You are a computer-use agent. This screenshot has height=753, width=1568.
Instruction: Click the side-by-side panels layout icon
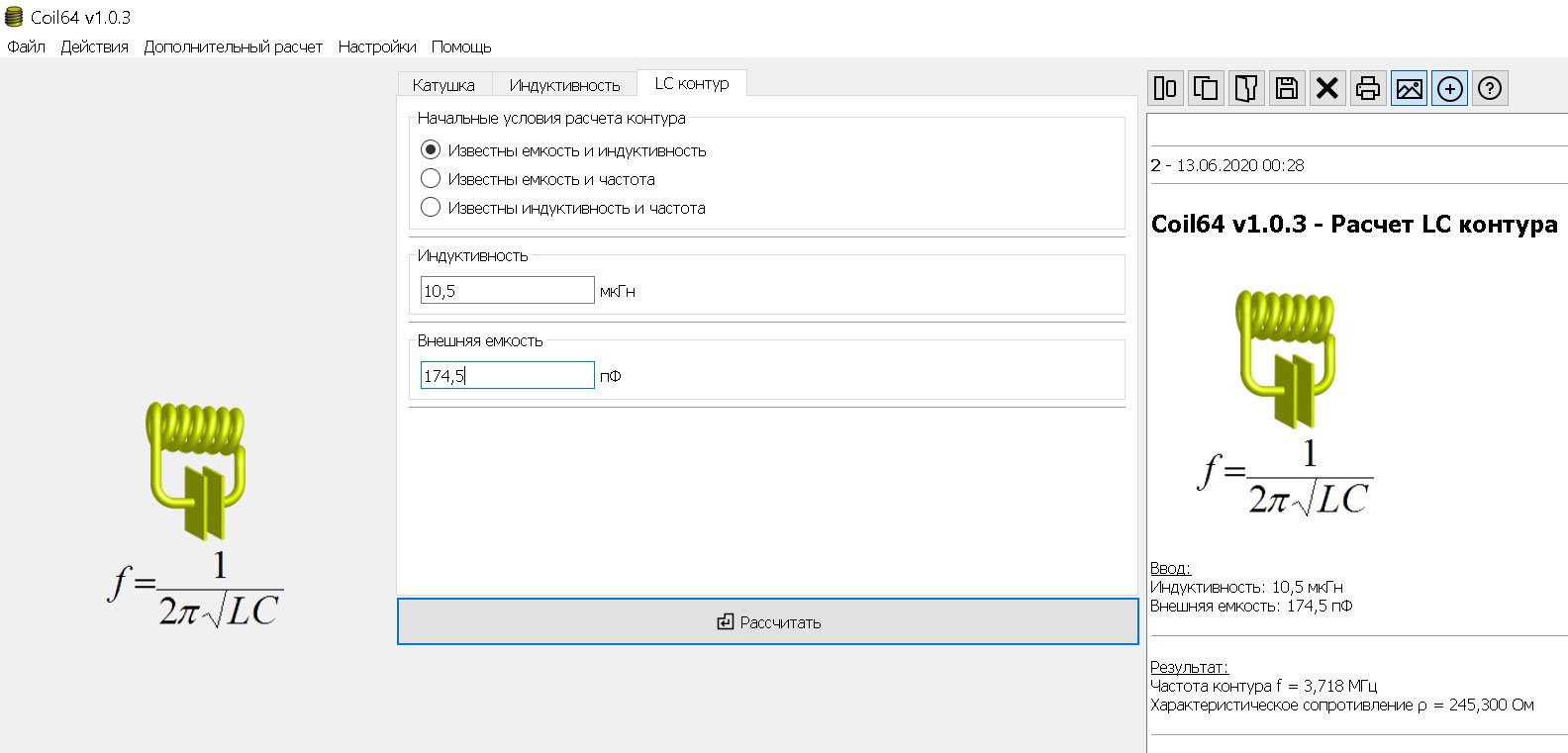[x=1166, y=88]
